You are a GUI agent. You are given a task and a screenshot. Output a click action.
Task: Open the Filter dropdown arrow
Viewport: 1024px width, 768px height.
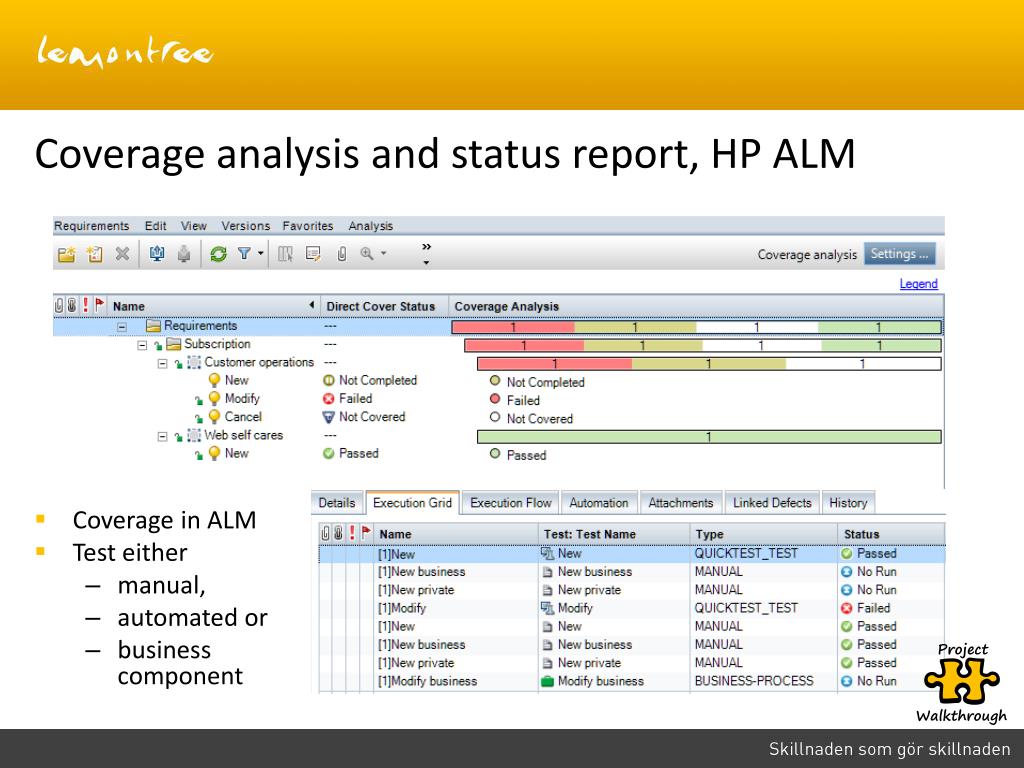click(261, 253)
